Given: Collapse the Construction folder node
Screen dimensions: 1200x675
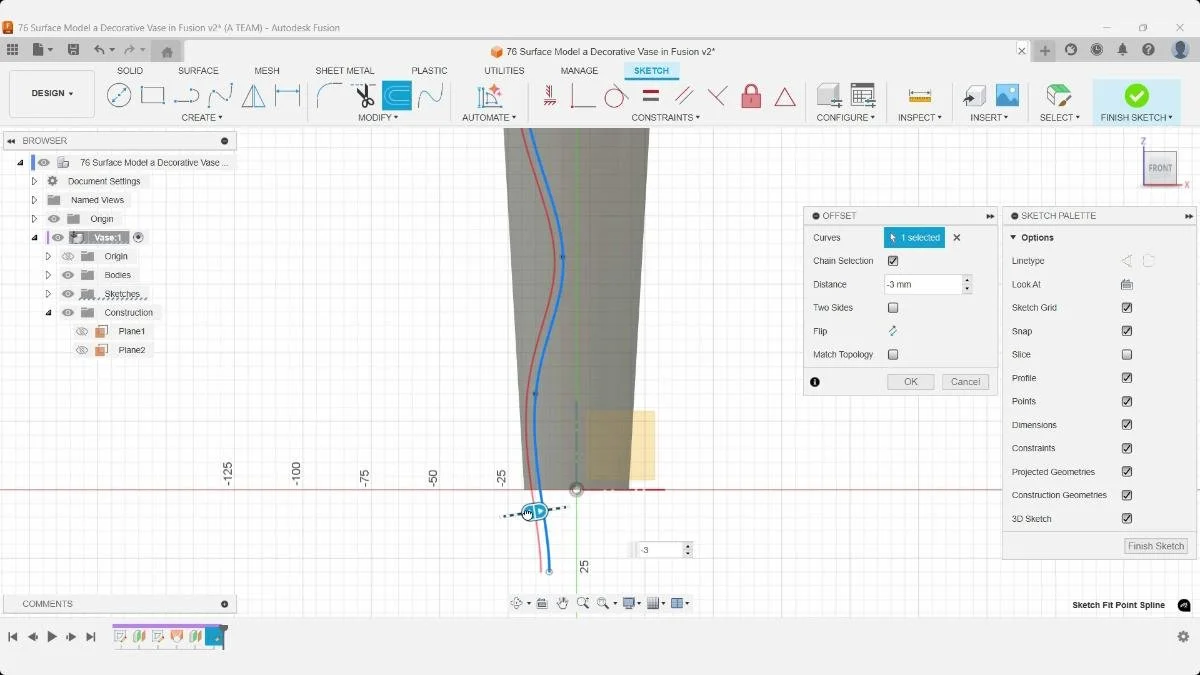Looking at the screenshot, I should click(x=48, y=313).
